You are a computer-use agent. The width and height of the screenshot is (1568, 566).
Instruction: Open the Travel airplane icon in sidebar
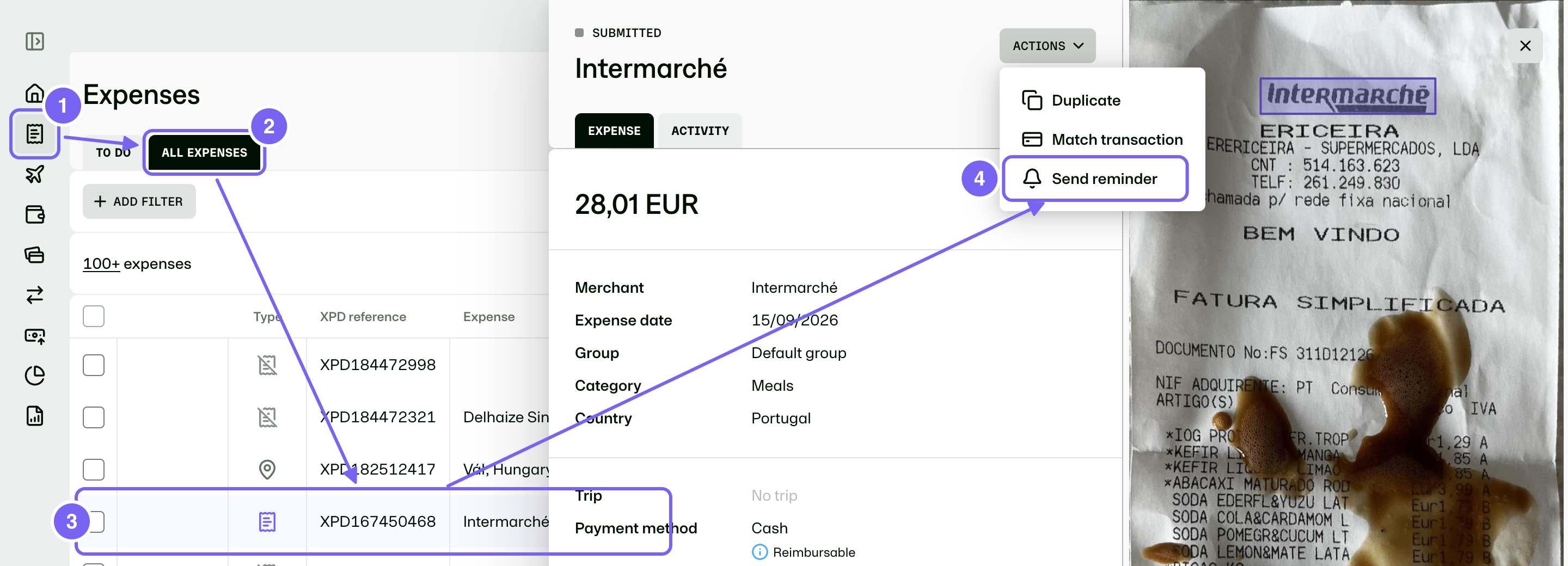[x=35, y=174]
